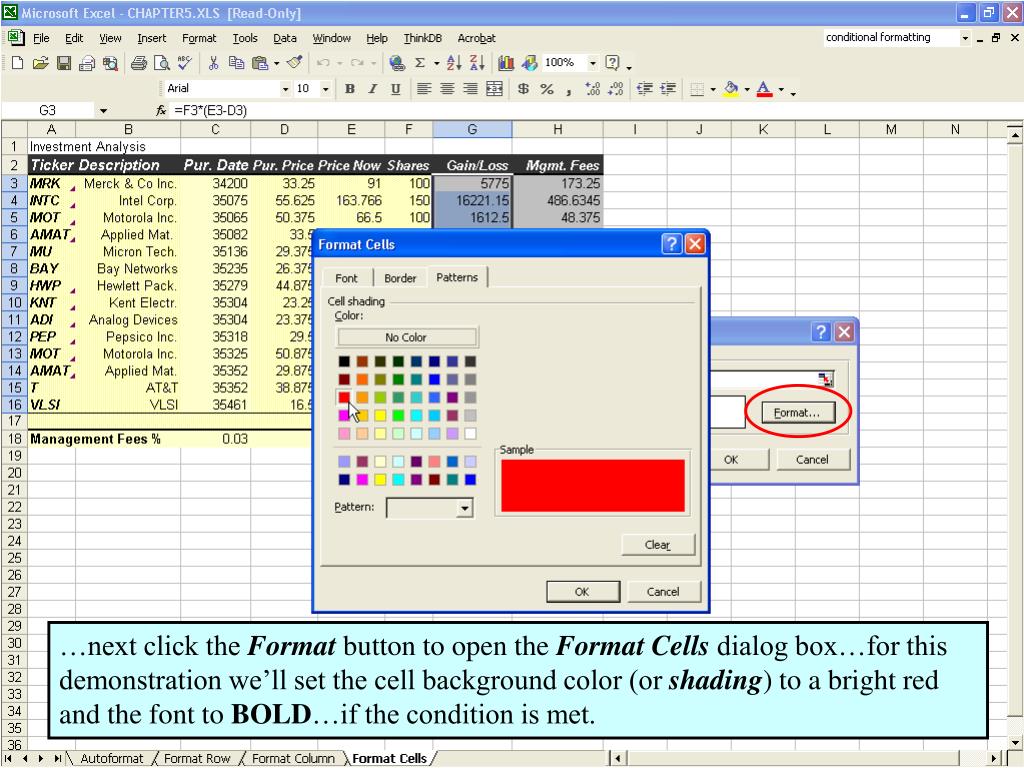Click the Decrease Indent icon
Image resolution: width=1024 pixels, height=768 pixels.
coord(645,89)
